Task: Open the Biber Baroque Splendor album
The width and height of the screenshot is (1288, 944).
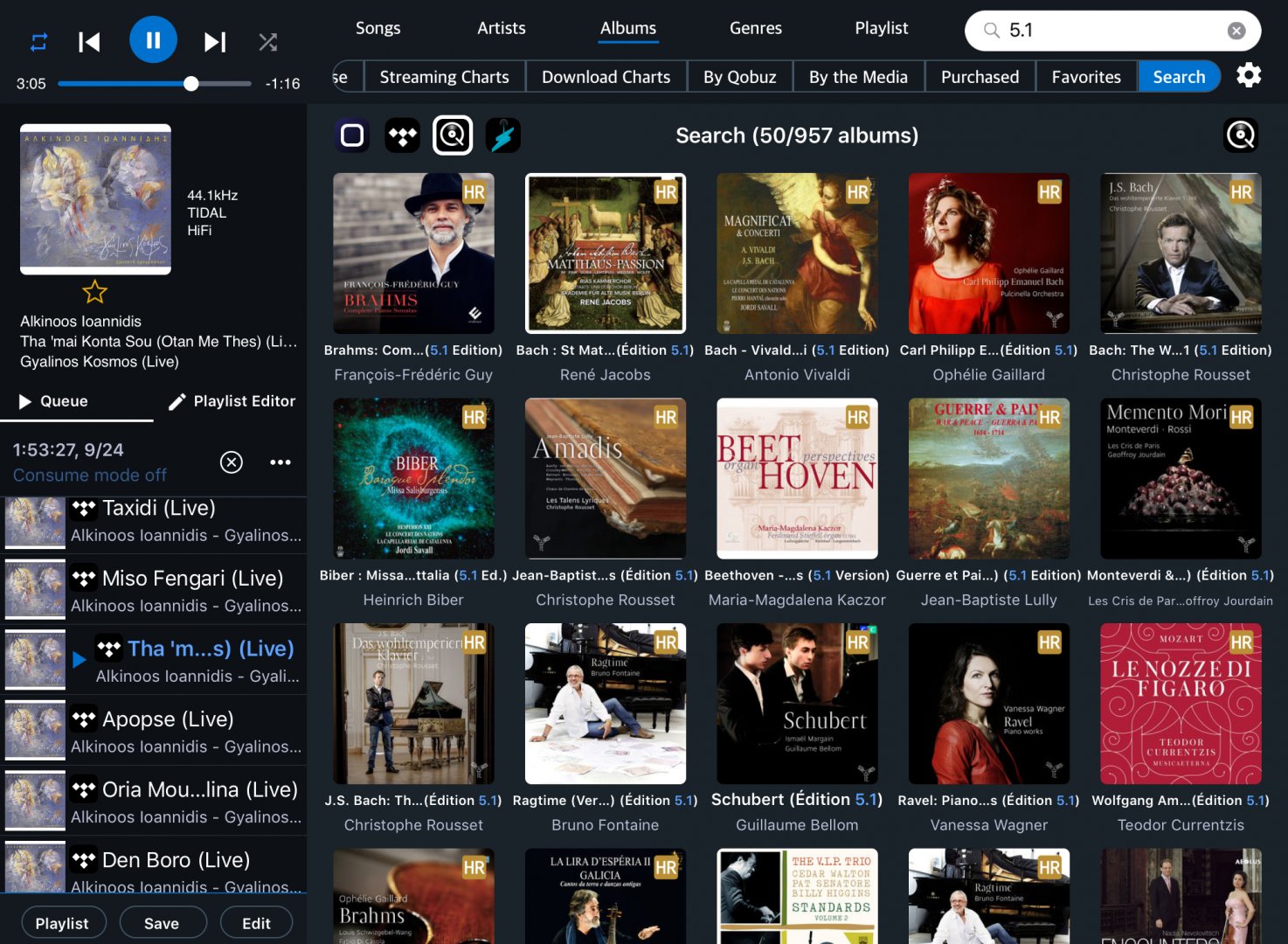Action: [x=413, y=479]
